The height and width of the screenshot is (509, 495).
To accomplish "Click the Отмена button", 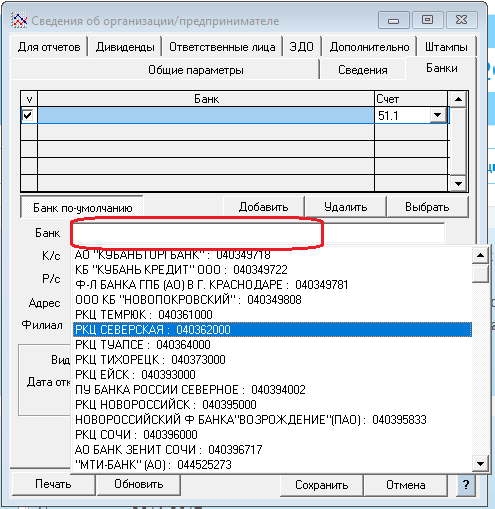I will [406, 485].
